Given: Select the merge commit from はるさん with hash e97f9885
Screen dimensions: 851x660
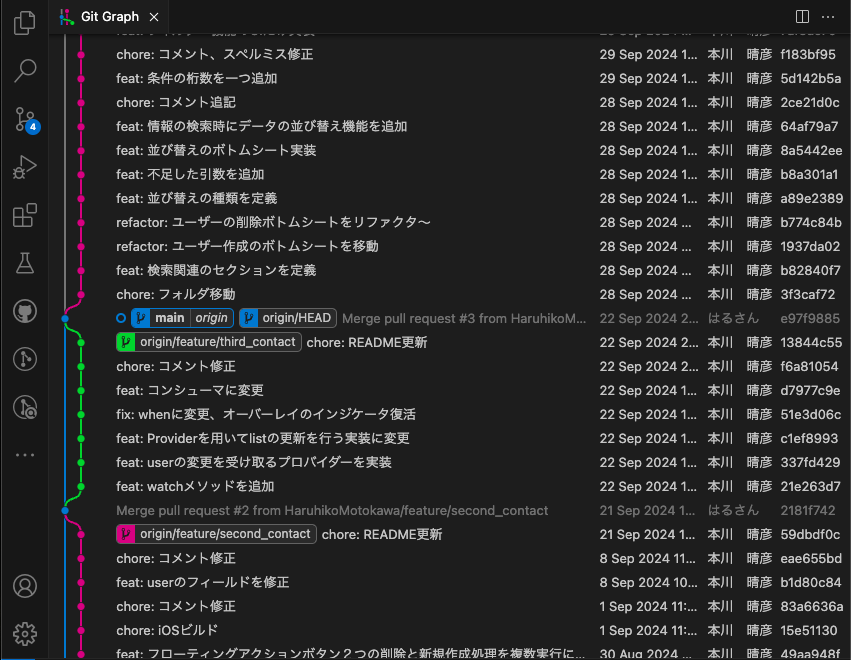Looking at the screenshot, I should pyautogui.click(x=450, y=318).
